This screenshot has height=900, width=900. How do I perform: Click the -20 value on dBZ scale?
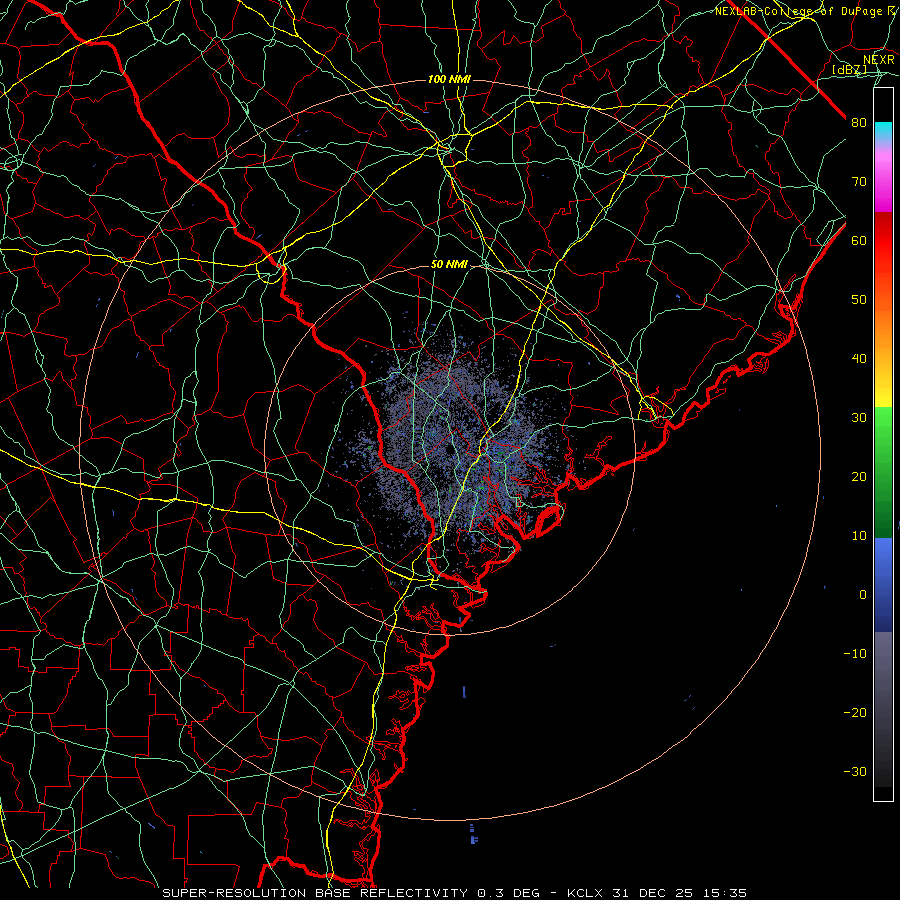click(x=855, y=712)
